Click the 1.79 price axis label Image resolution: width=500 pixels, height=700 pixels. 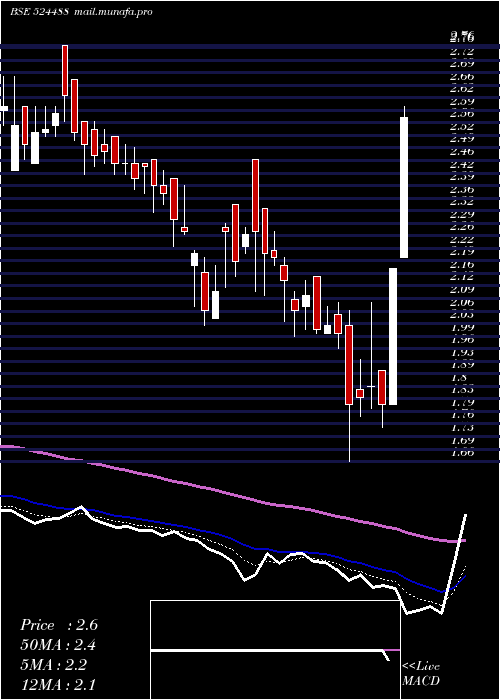point(462,403)
